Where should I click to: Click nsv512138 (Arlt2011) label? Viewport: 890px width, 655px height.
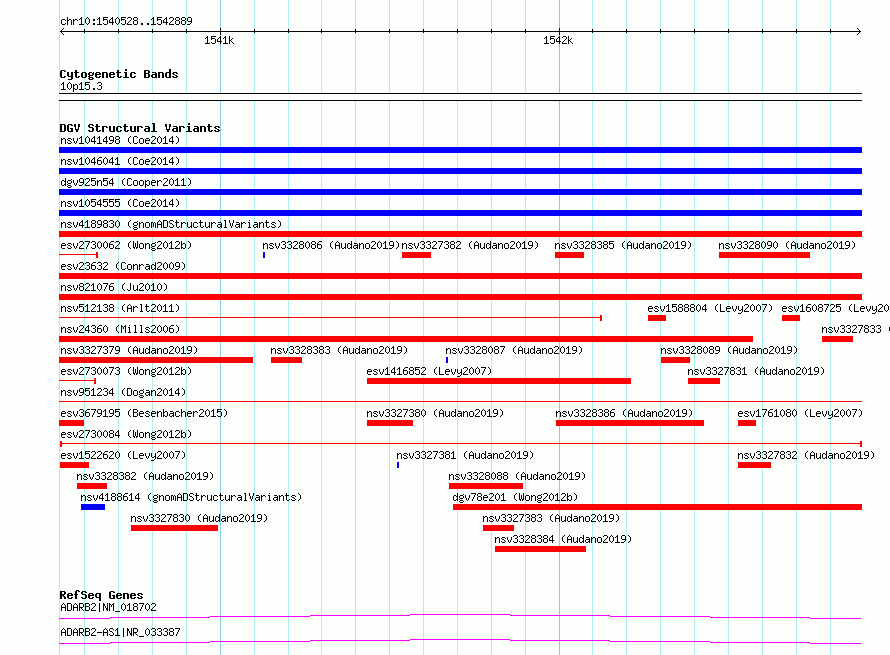(x=120, y=308)
